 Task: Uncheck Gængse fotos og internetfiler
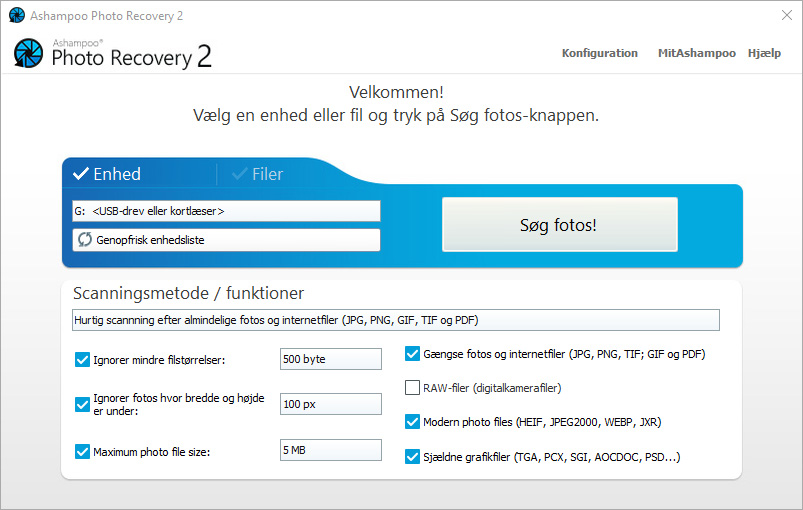pyautogui.click(x=412, y=353)
